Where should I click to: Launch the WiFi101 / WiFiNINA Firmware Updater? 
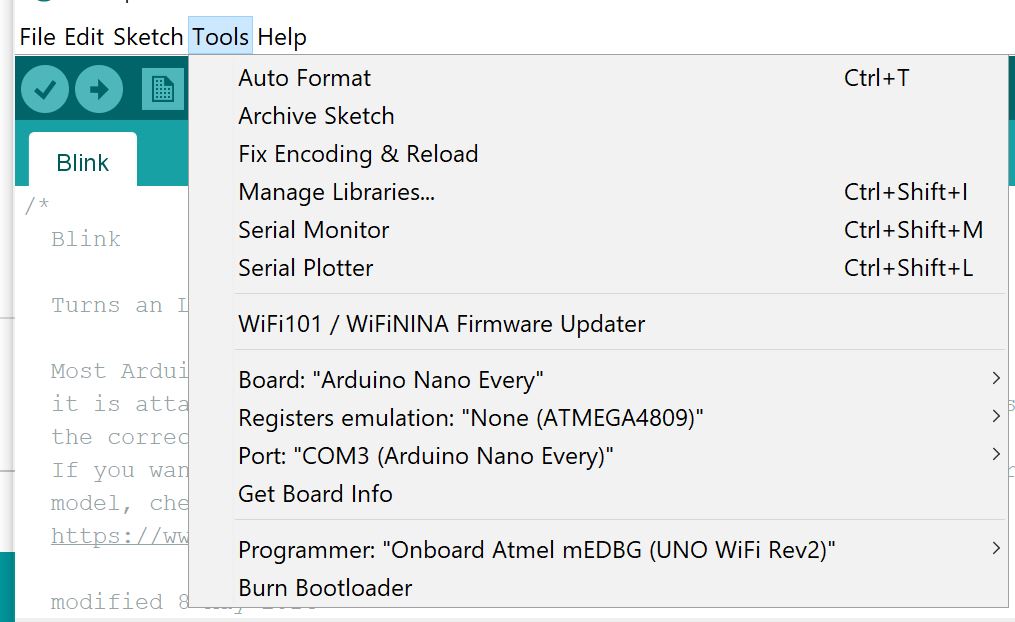click(441, 322)
